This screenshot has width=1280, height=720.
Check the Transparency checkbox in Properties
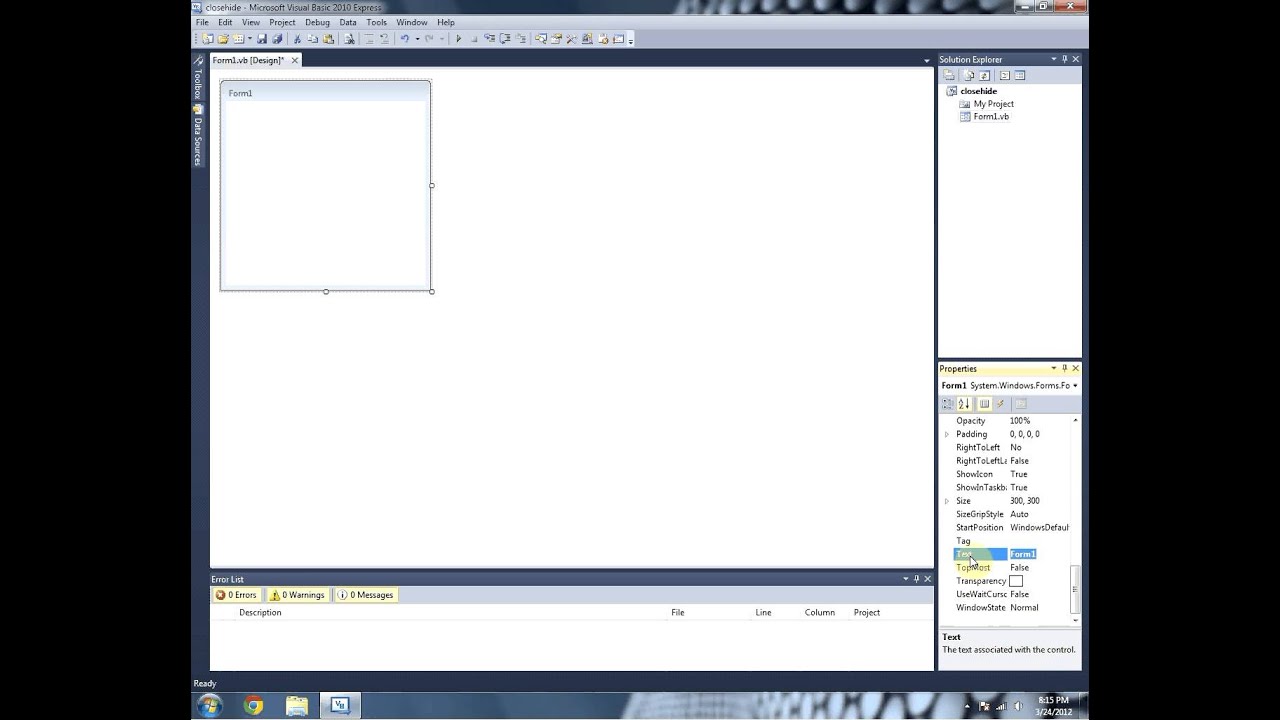click(x=1016, y=580)
